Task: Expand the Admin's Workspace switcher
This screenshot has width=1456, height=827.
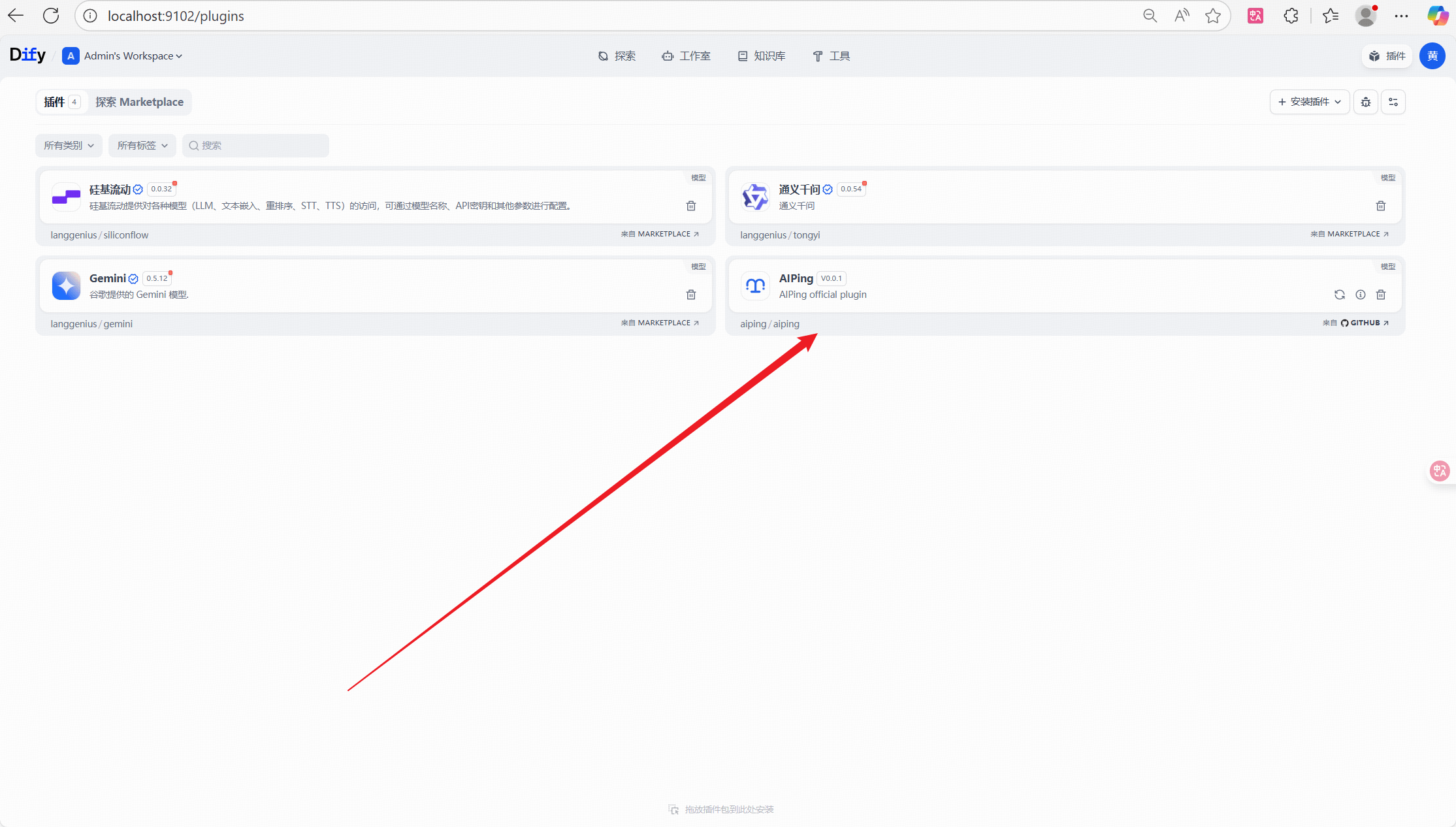Action: pyautogui.click(x=123, y=56)
